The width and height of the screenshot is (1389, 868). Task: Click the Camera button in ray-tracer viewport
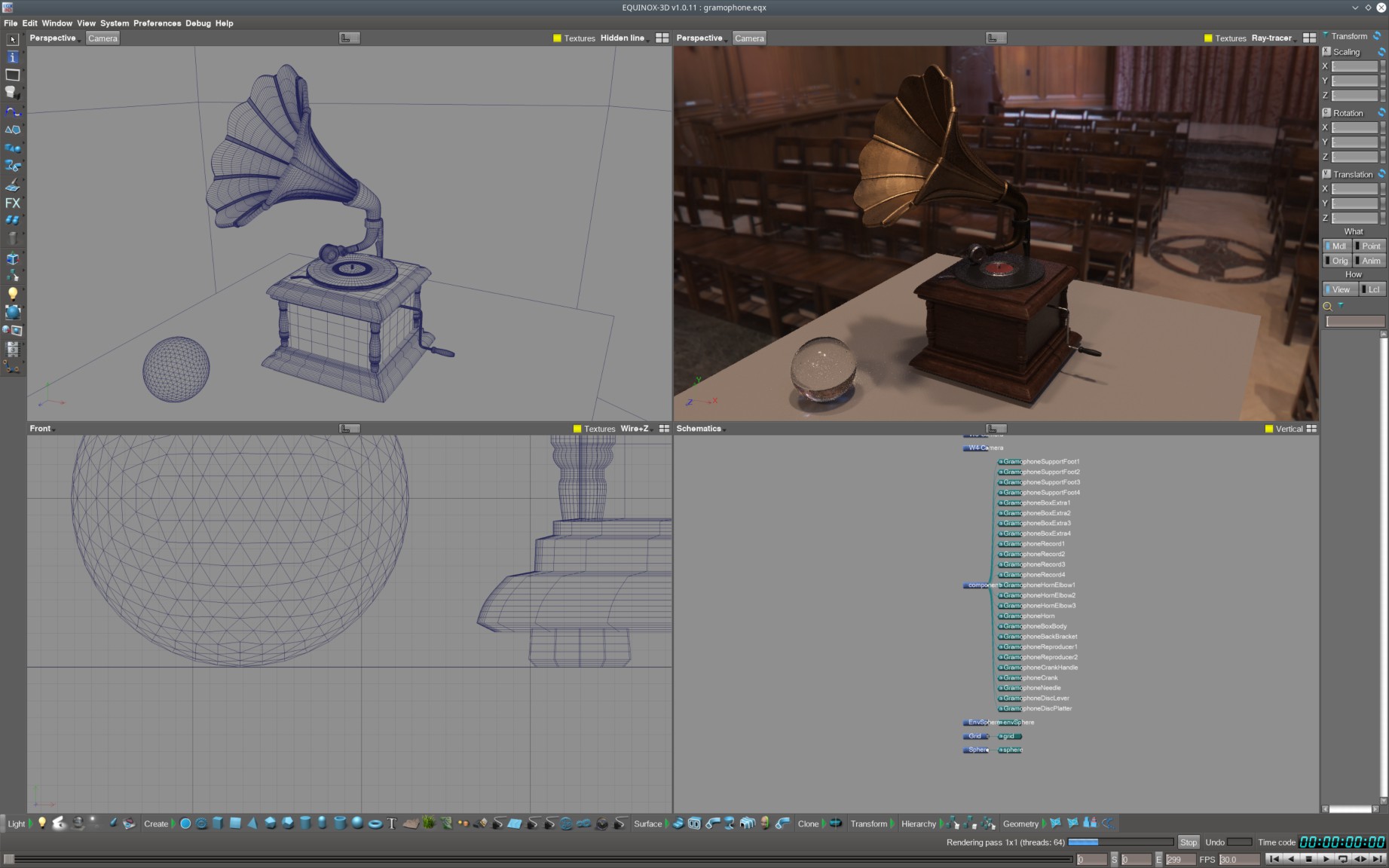749,38
